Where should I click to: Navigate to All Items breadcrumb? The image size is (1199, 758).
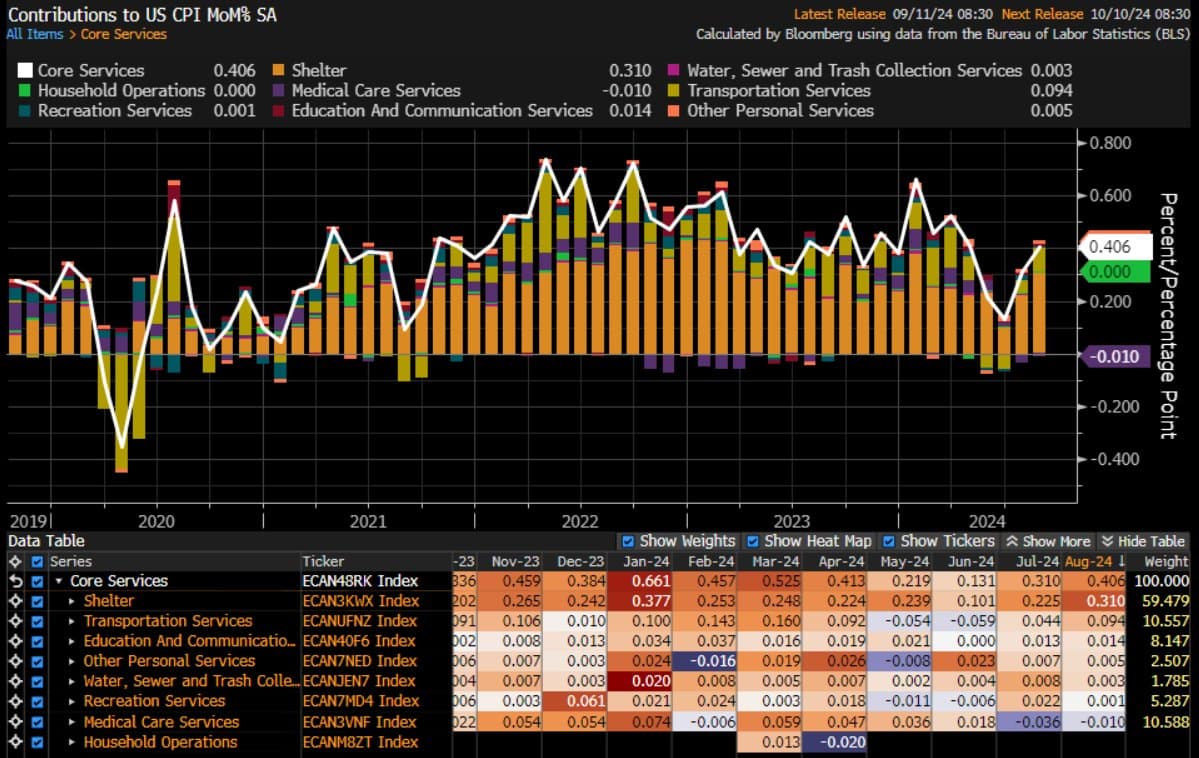[x=34, y=34]
